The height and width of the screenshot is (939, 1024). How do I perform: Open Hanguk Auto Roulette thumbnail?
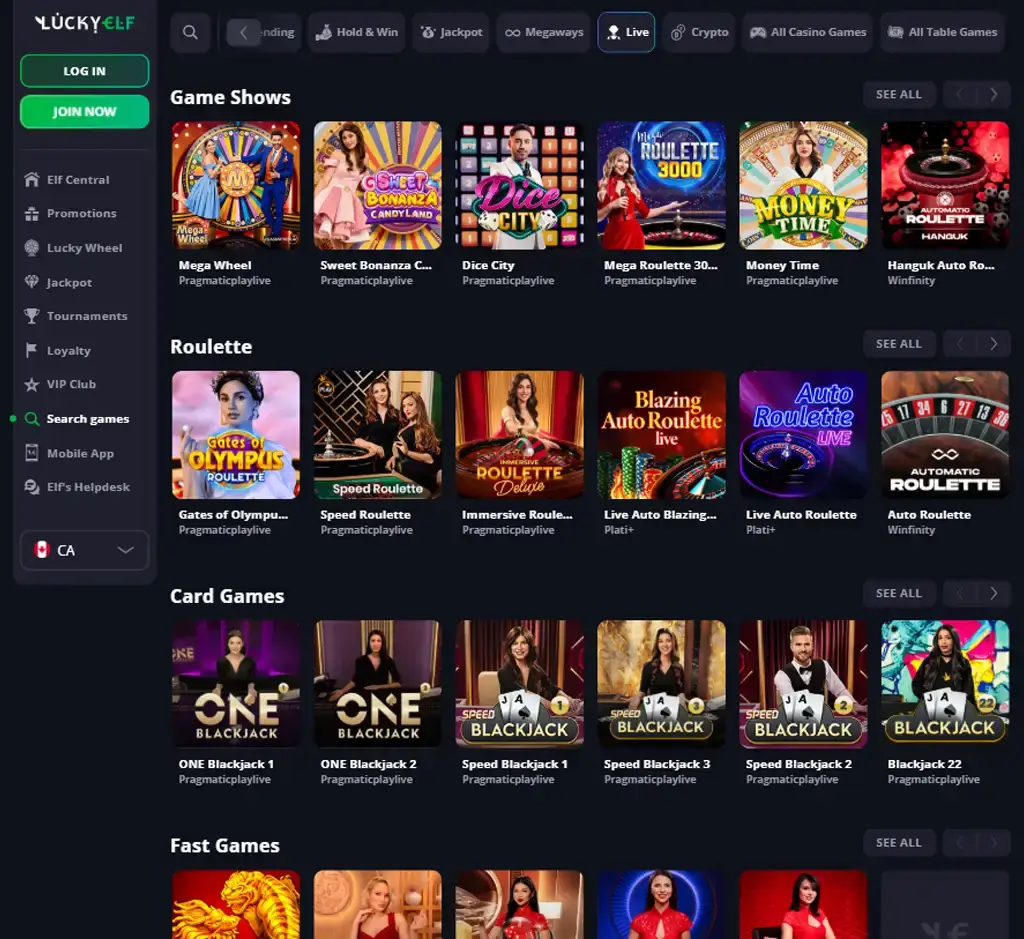(x=945, y=185)
